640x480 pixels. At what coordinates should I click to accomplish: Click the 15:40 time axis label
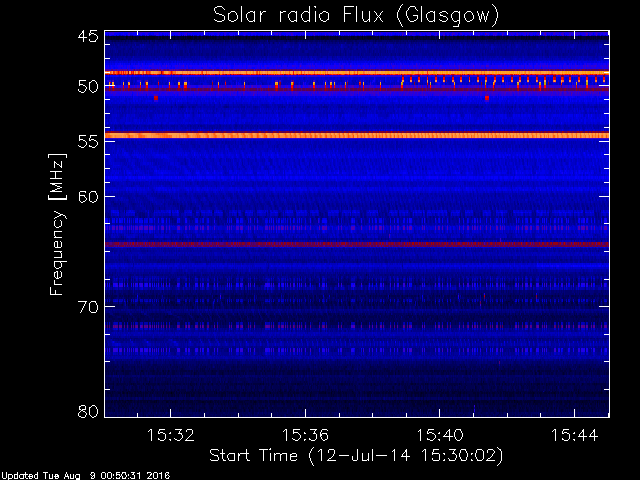tap(440, 435)
